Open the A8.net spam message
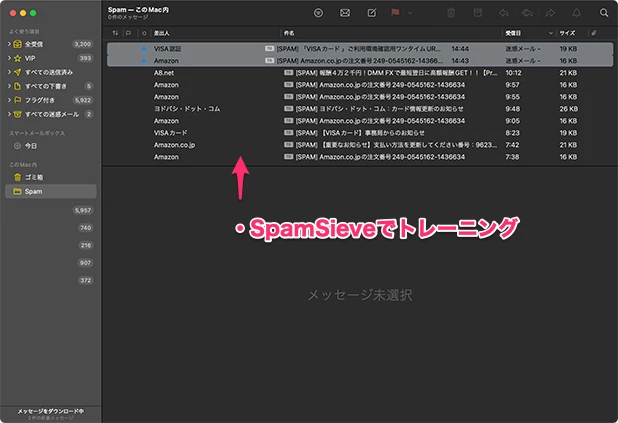This screenshot has width=618, height=423. click(x=164, y=73)
